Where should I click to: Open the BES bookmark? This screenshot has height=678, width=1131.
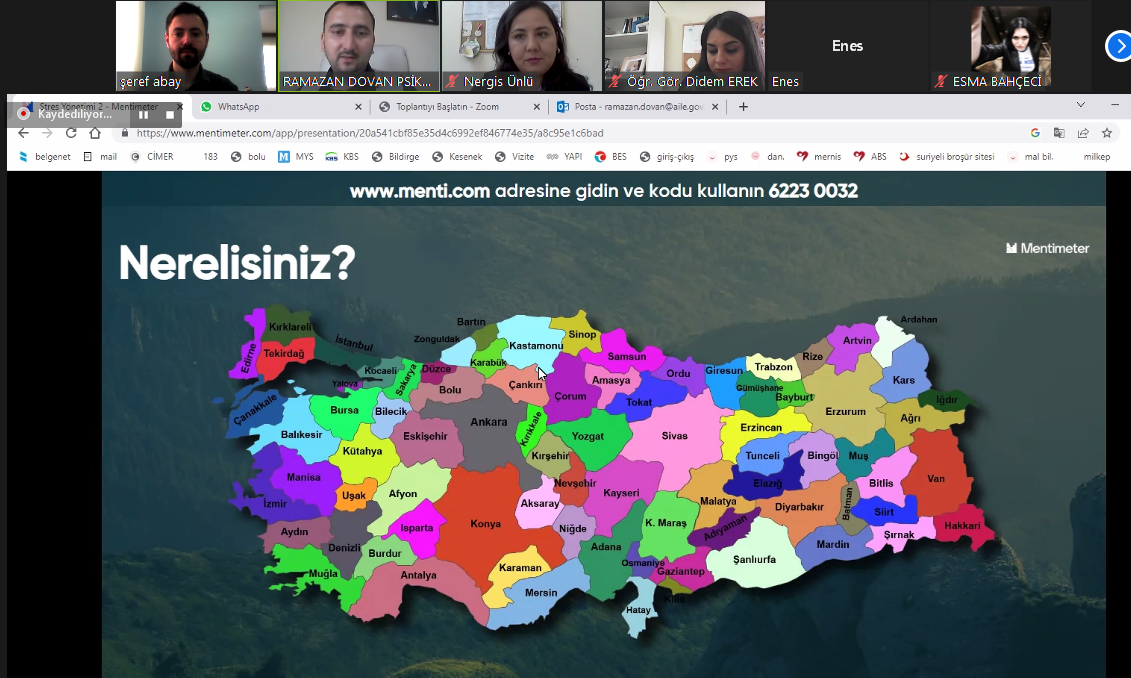tap(611, 157)
